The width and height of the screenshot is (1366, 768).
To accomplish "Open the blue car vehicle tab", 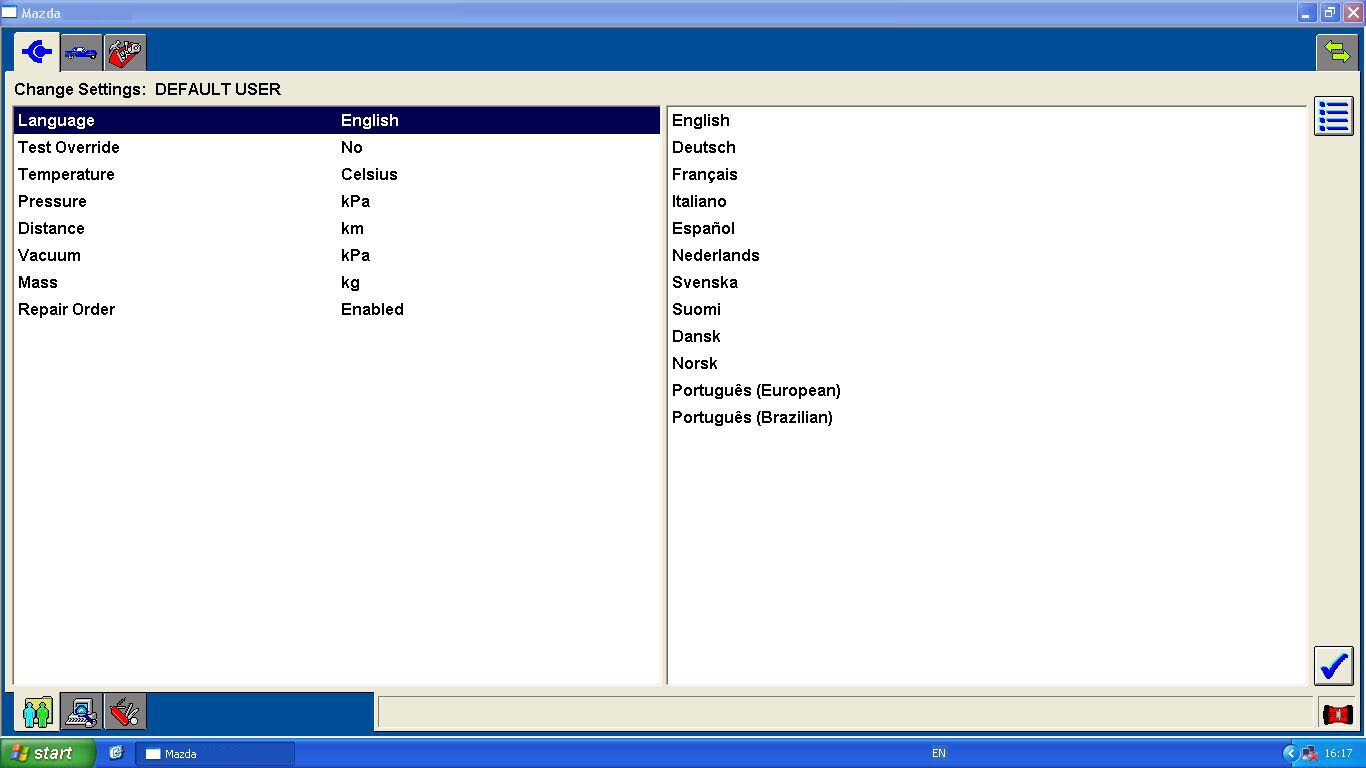I will [x=81, y=52].
